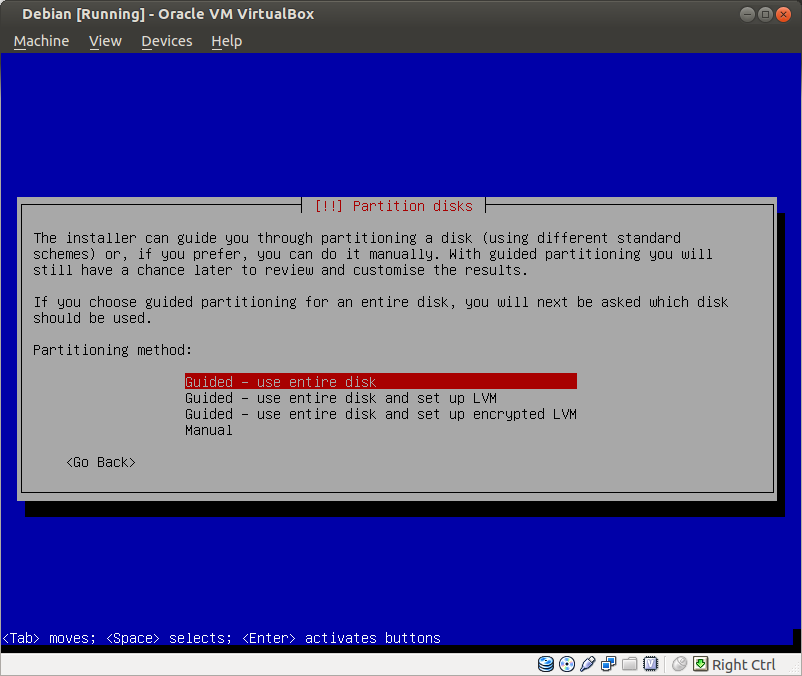Click the virtualization CPU chip indicator

tap(651, 664)
